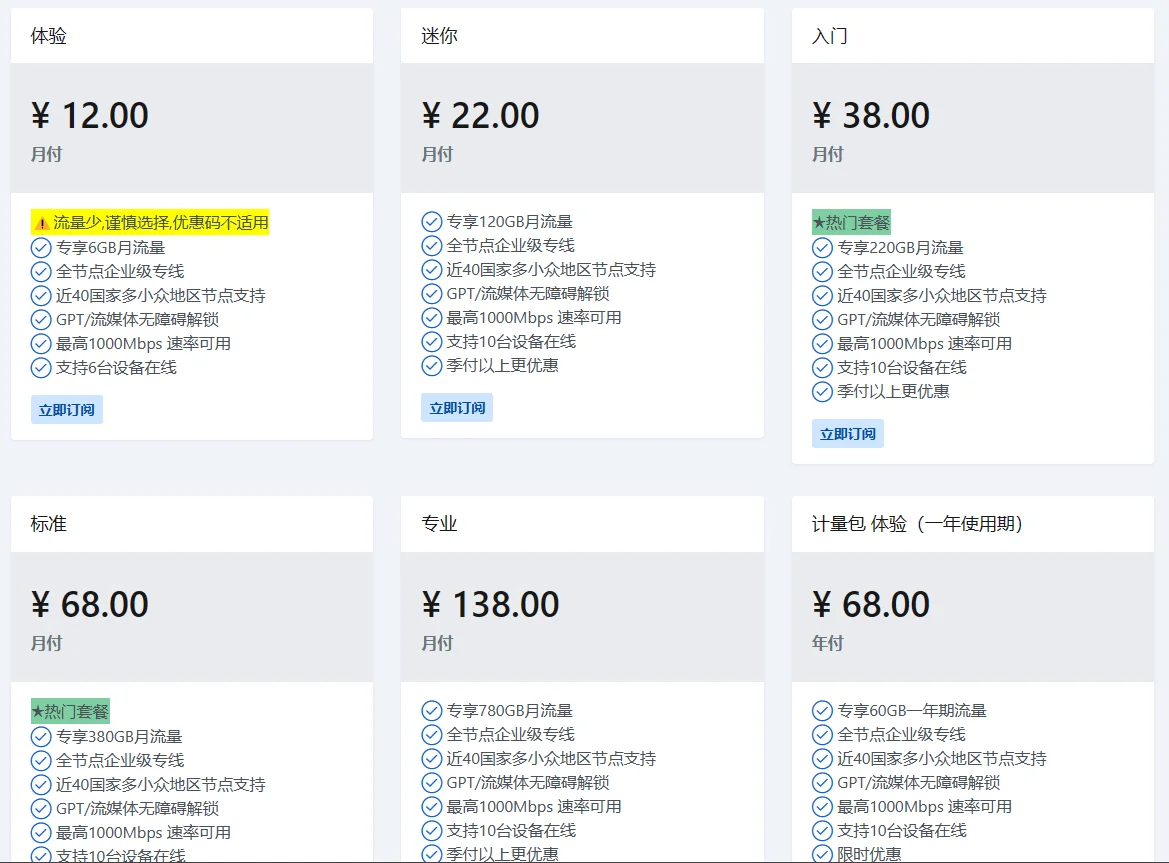The width and height of the screenshot is (1169, 863).
Task: Click the green ★热门套餐 badge in 入门 card
Action: (850, 222)
